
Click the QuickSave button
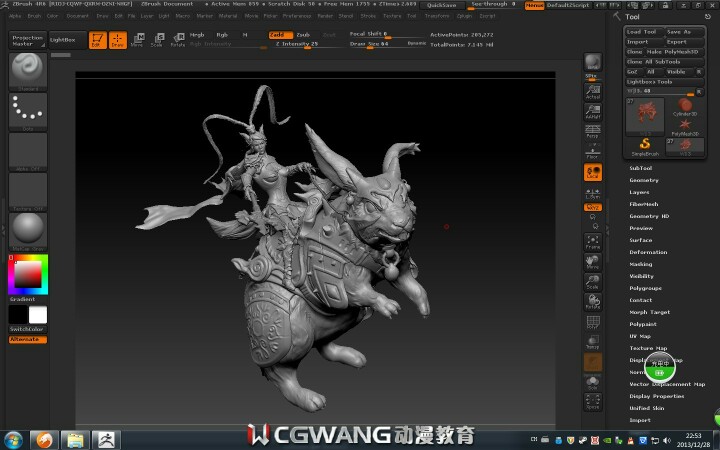tap(442, 5)
